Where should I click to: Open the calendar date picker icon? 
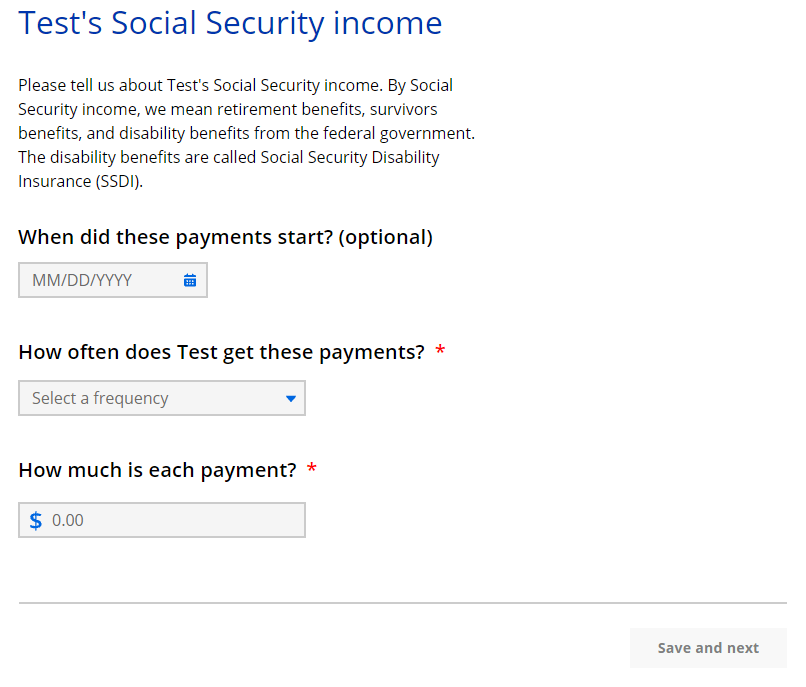190,281
